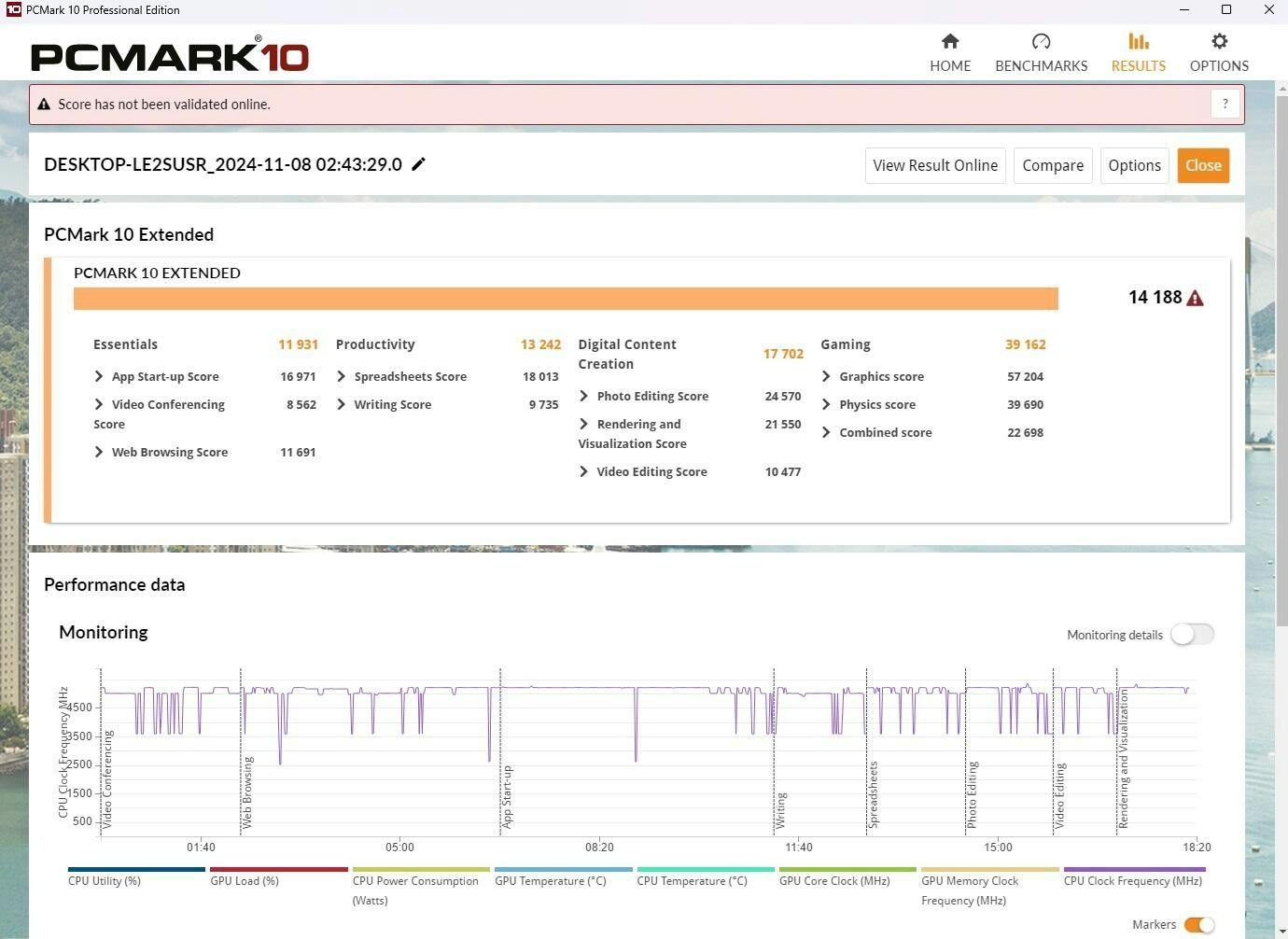Click the warning triangle in validation banner

[43, 105]
